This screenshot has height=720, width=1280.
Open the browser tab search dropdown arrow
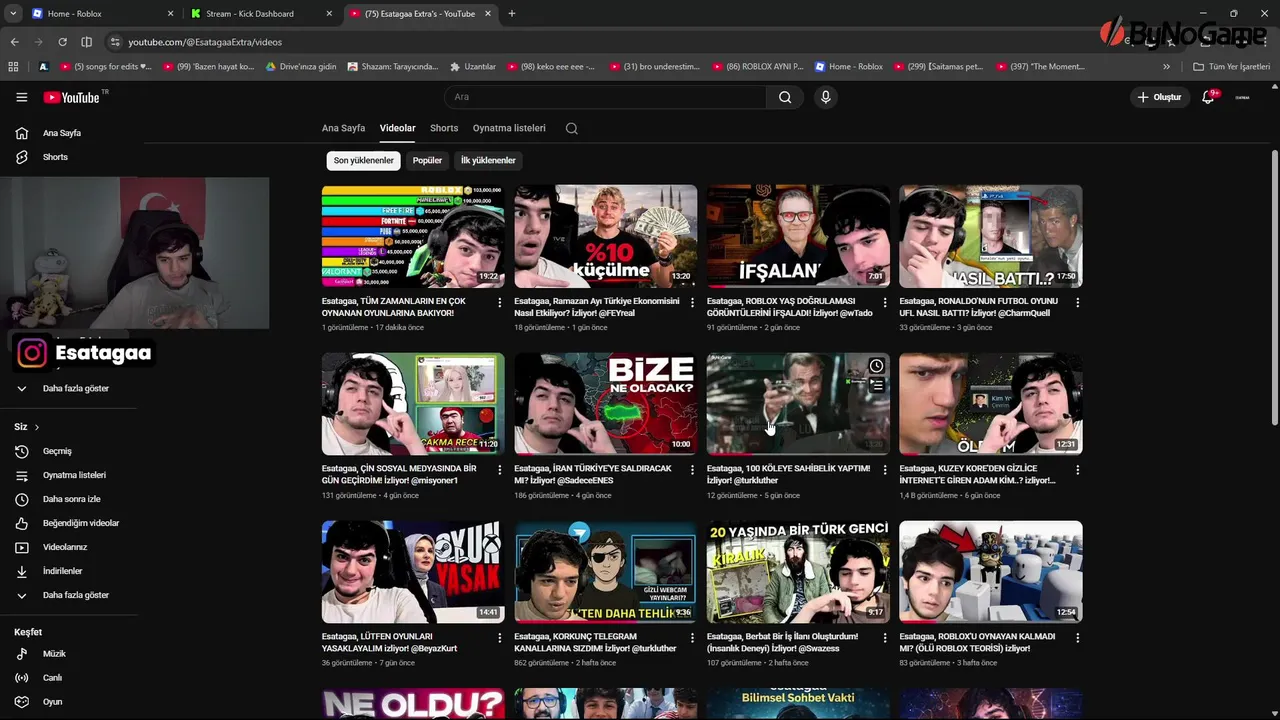coord(13,14)
